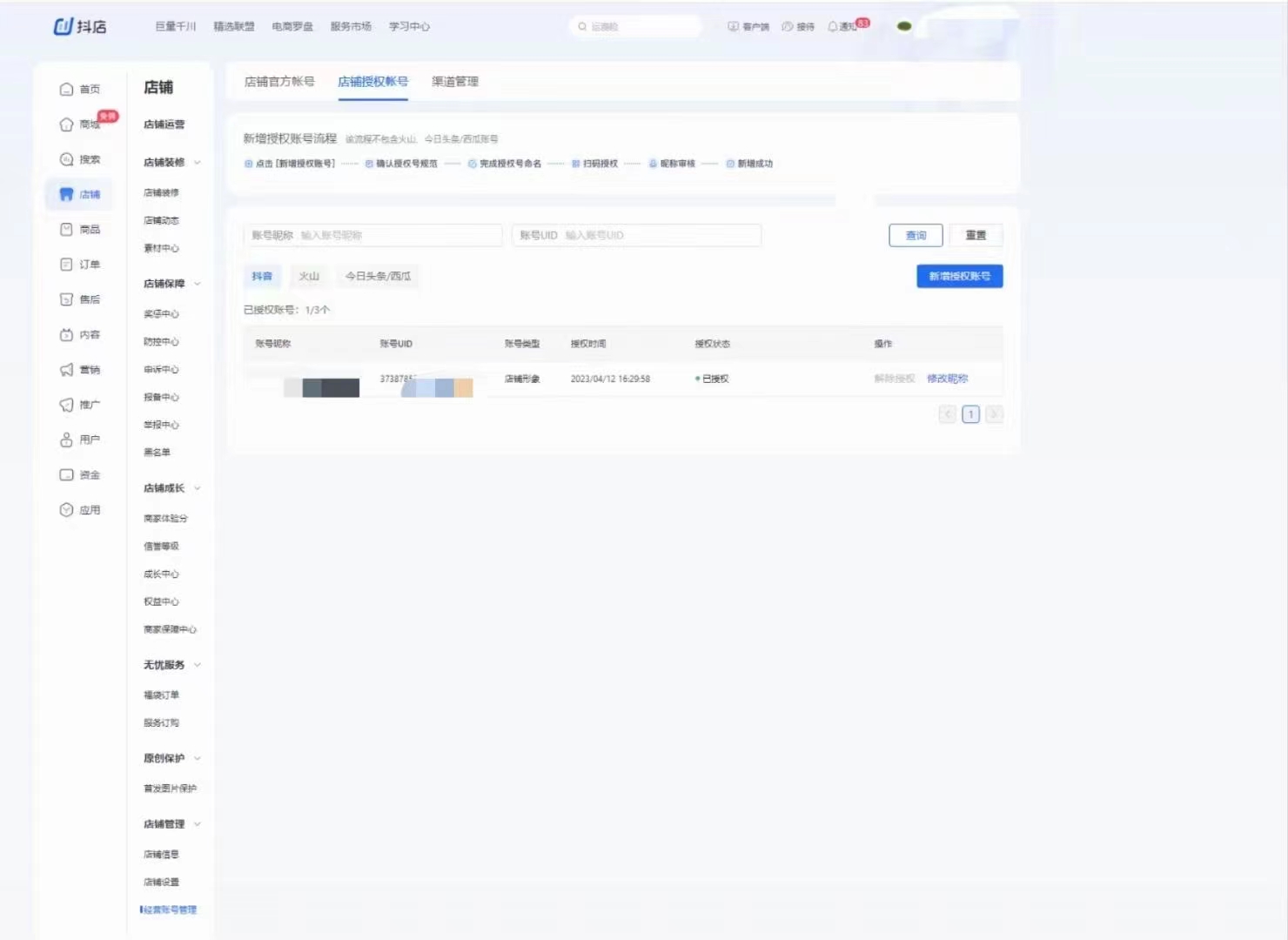Open 店铺设置 in the submenu
The image size is (1288, 940).
click(161, 883)
